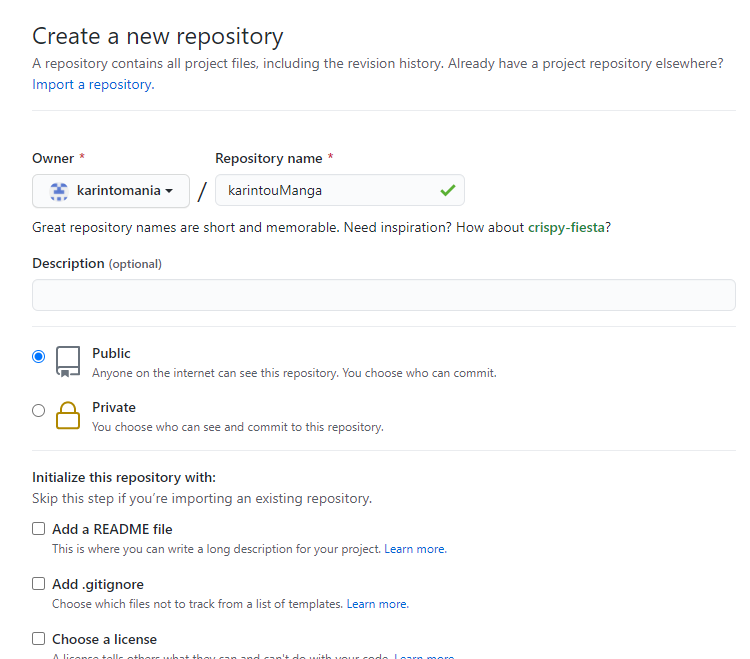Click 'Anyone on the internet can see' description

294,373
